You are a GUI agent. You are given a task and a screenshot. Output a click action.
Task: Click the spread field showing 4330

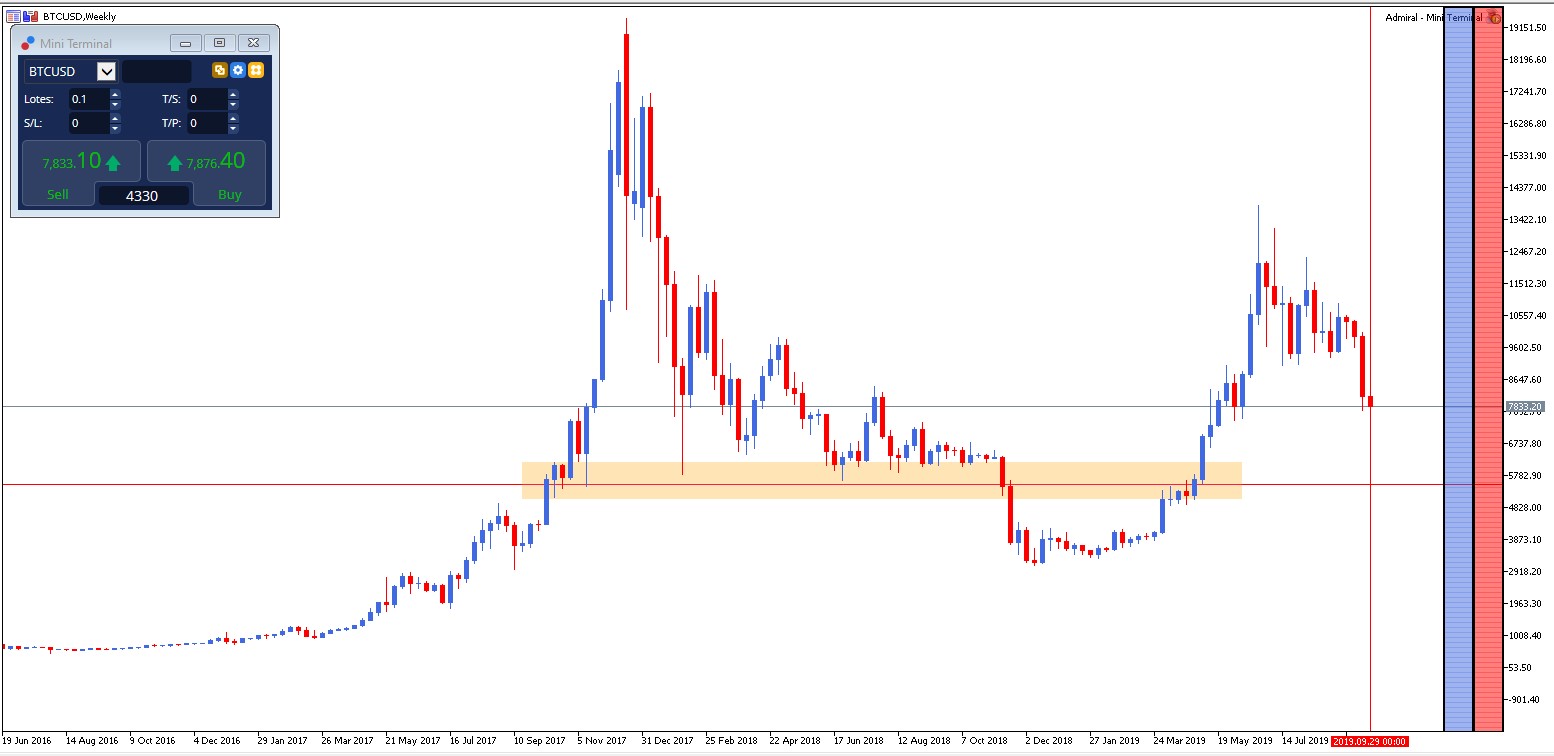pos(142,196)
